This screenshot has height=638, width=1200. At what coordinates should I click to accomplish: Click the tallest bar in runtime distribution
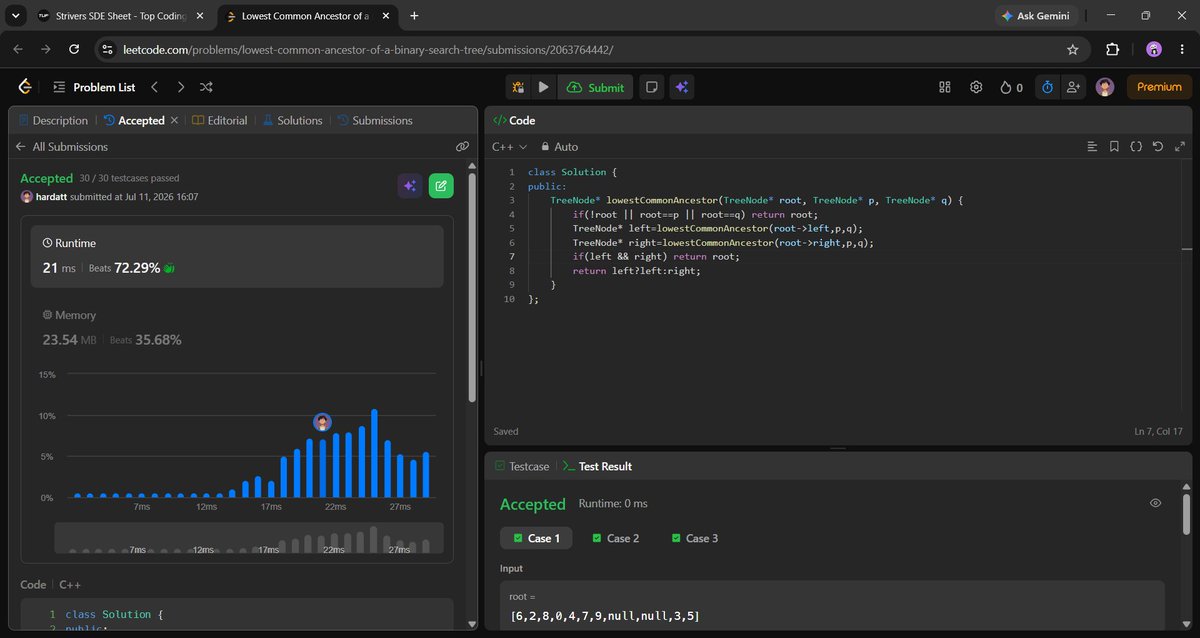point(374,453)
